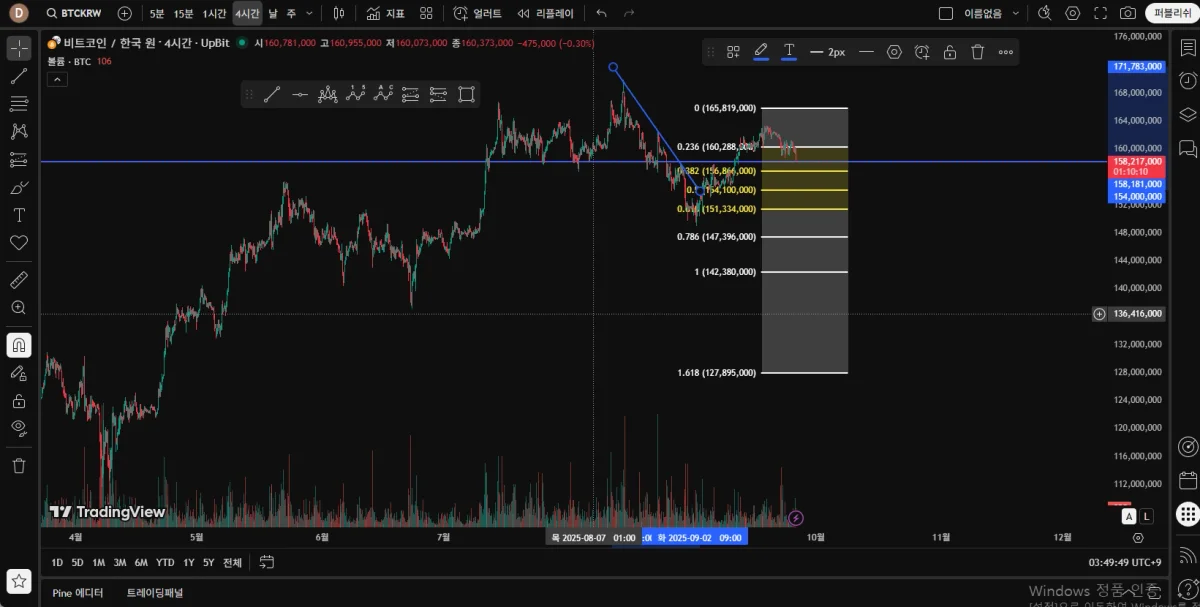Image resolution: width=1200 pixels, height=607 pixels.
Task: Open indicator templates grid icon
Action: pyautogui.click(x=427, y=13)
